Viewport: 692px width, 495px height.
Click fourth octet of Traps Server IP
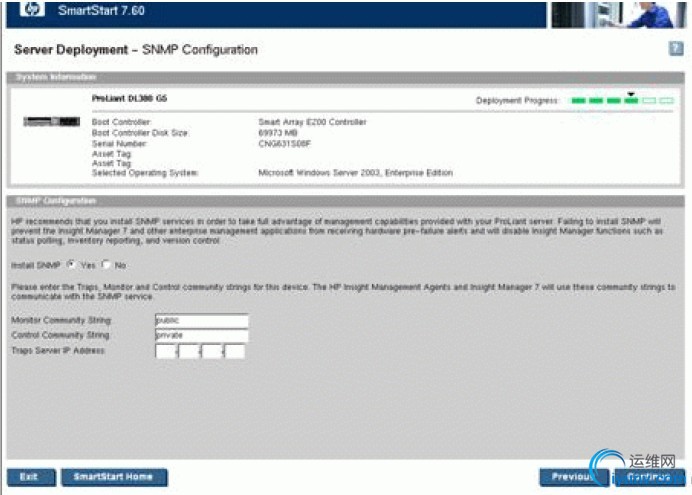(x=235, y=352)
